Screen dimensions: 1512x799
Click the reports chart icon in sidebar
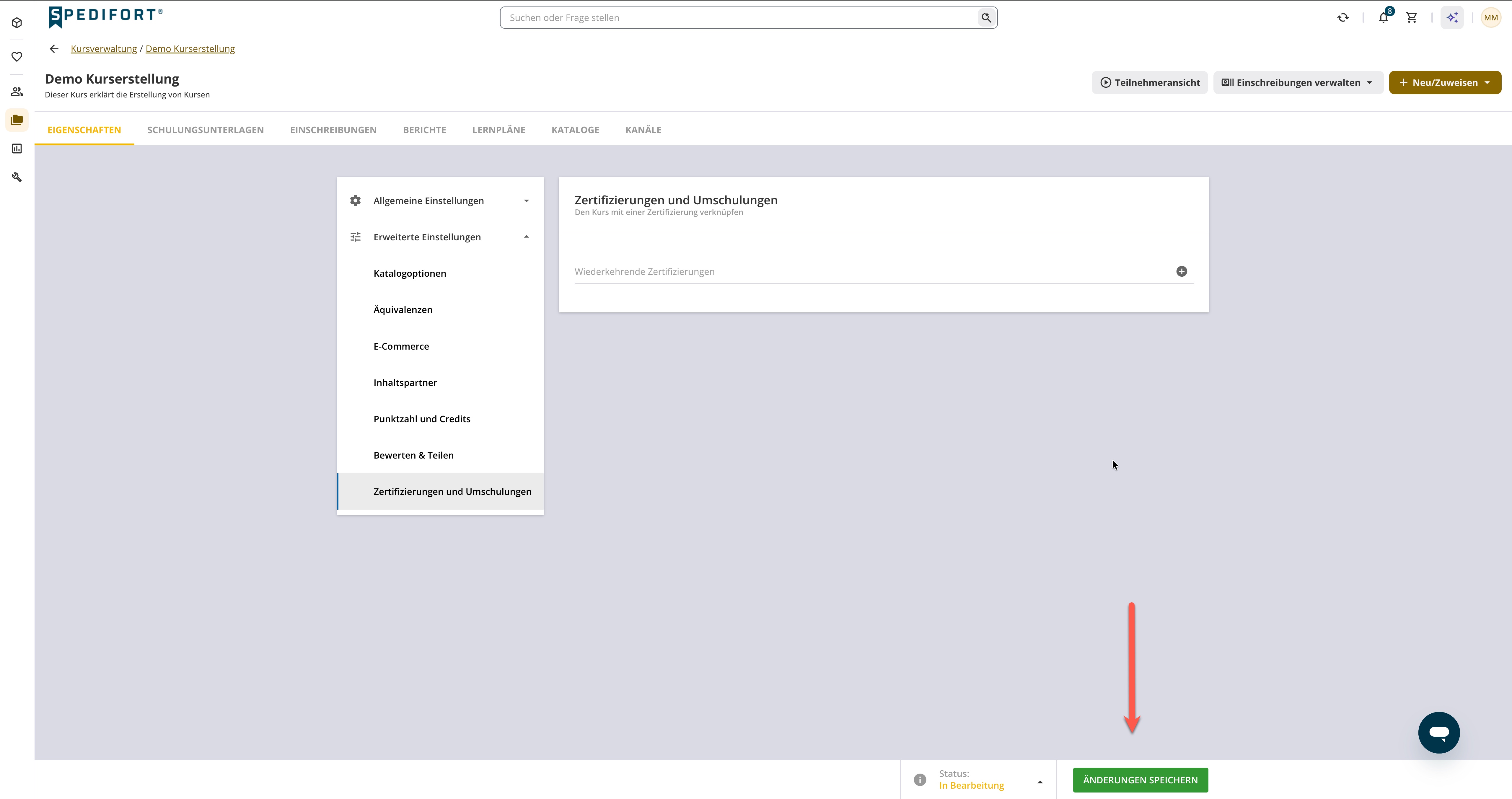pos(17,149)
